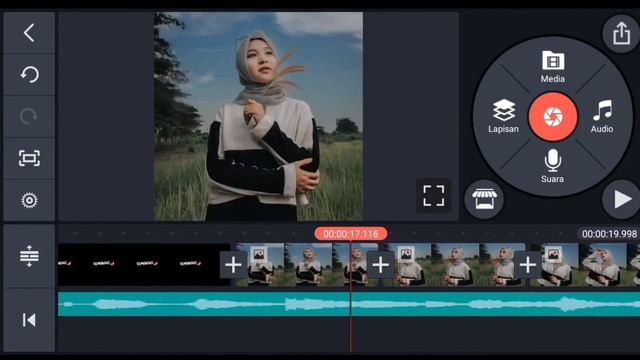Switch preview to fullscreen
The height and width of the screenshot is (360, 640).
433,196
